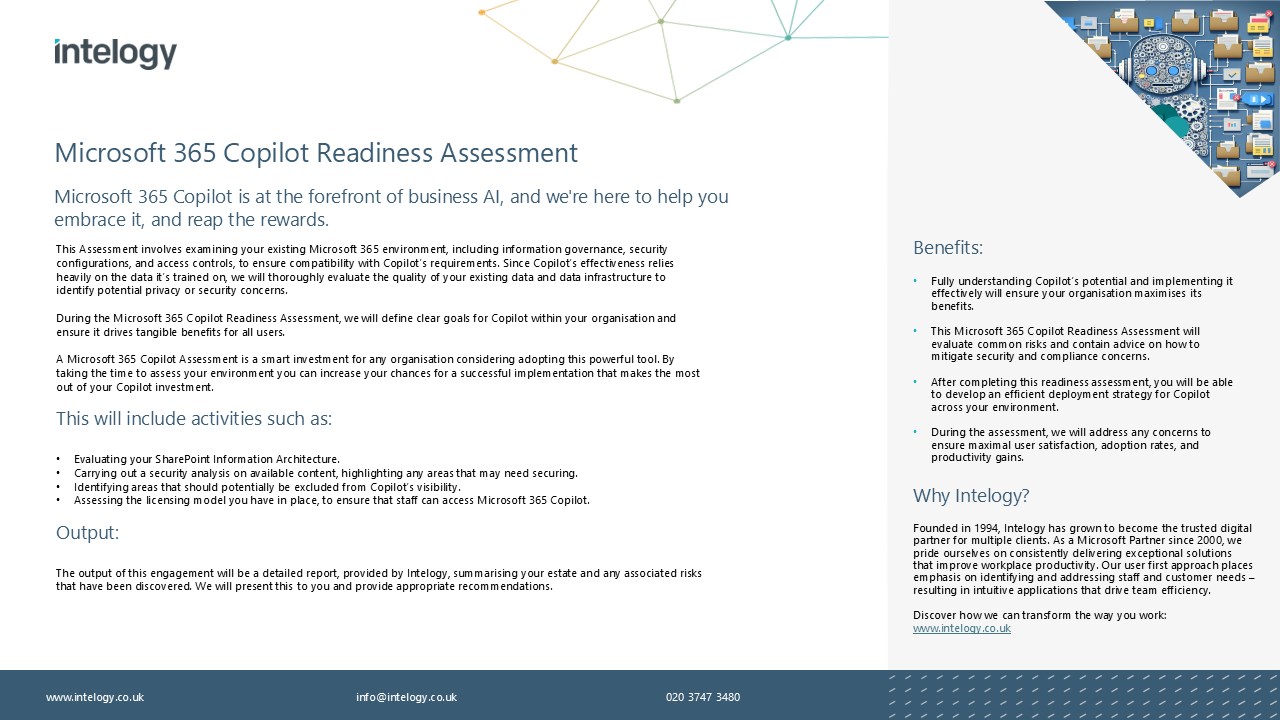Image resolution: width=1280 pixels, height=720 pixels.
Task: Click the 'Why Intelogy?' heading
Action: point(971,495)
